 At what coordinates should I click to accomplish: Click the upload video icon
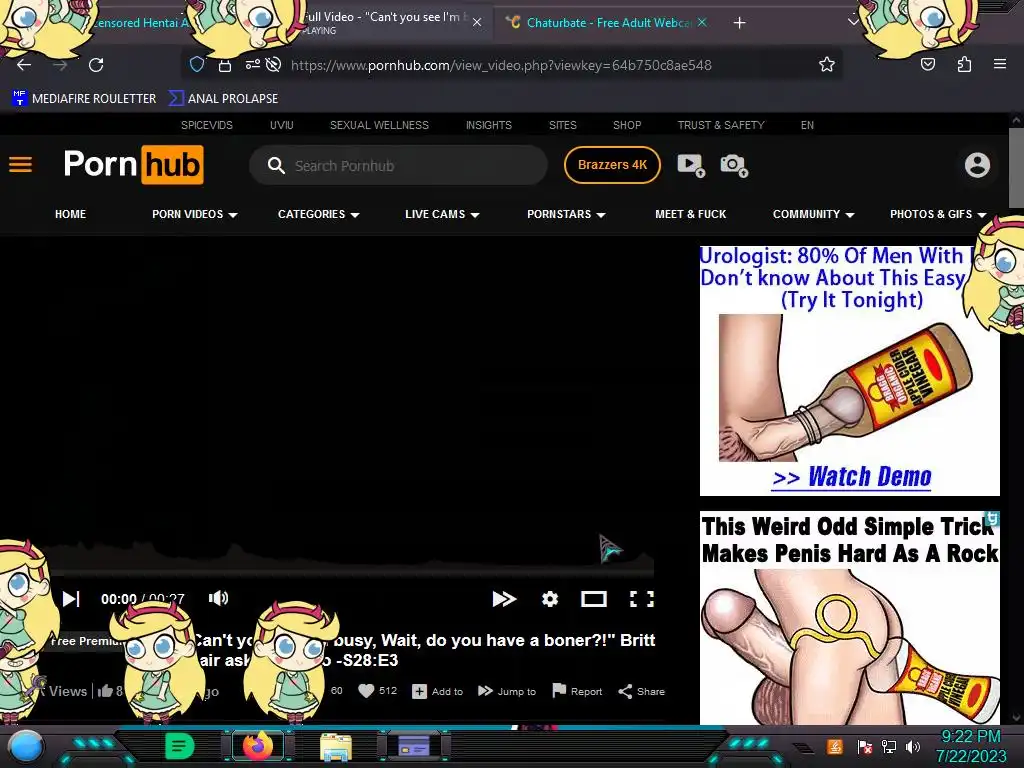pos(691,165)
